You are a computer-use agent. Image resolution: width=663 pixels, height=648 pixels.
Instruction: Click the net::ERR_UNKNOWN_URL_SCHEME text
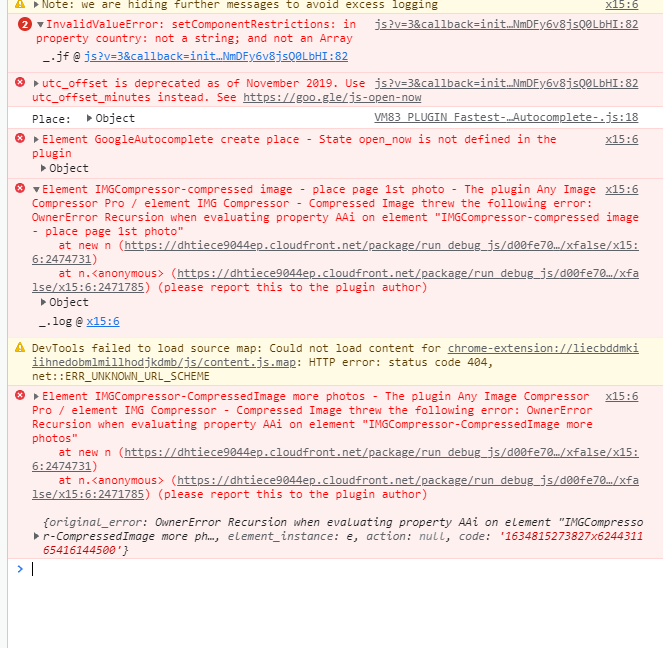121,377
